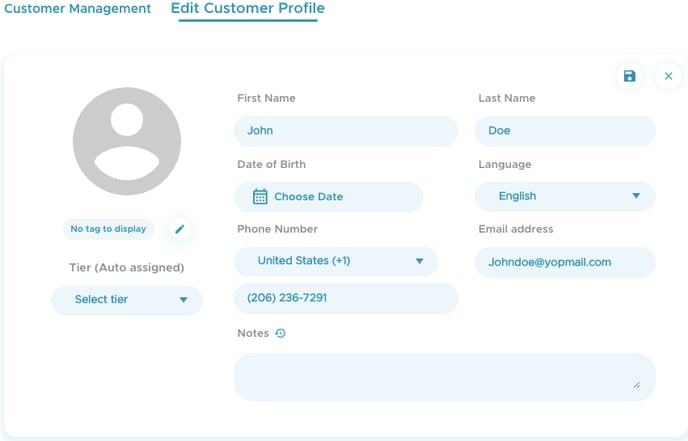Viewport: 688px width, 441px height.
Task: Click the profile avatar placeholder image
Action: point(127,141)
